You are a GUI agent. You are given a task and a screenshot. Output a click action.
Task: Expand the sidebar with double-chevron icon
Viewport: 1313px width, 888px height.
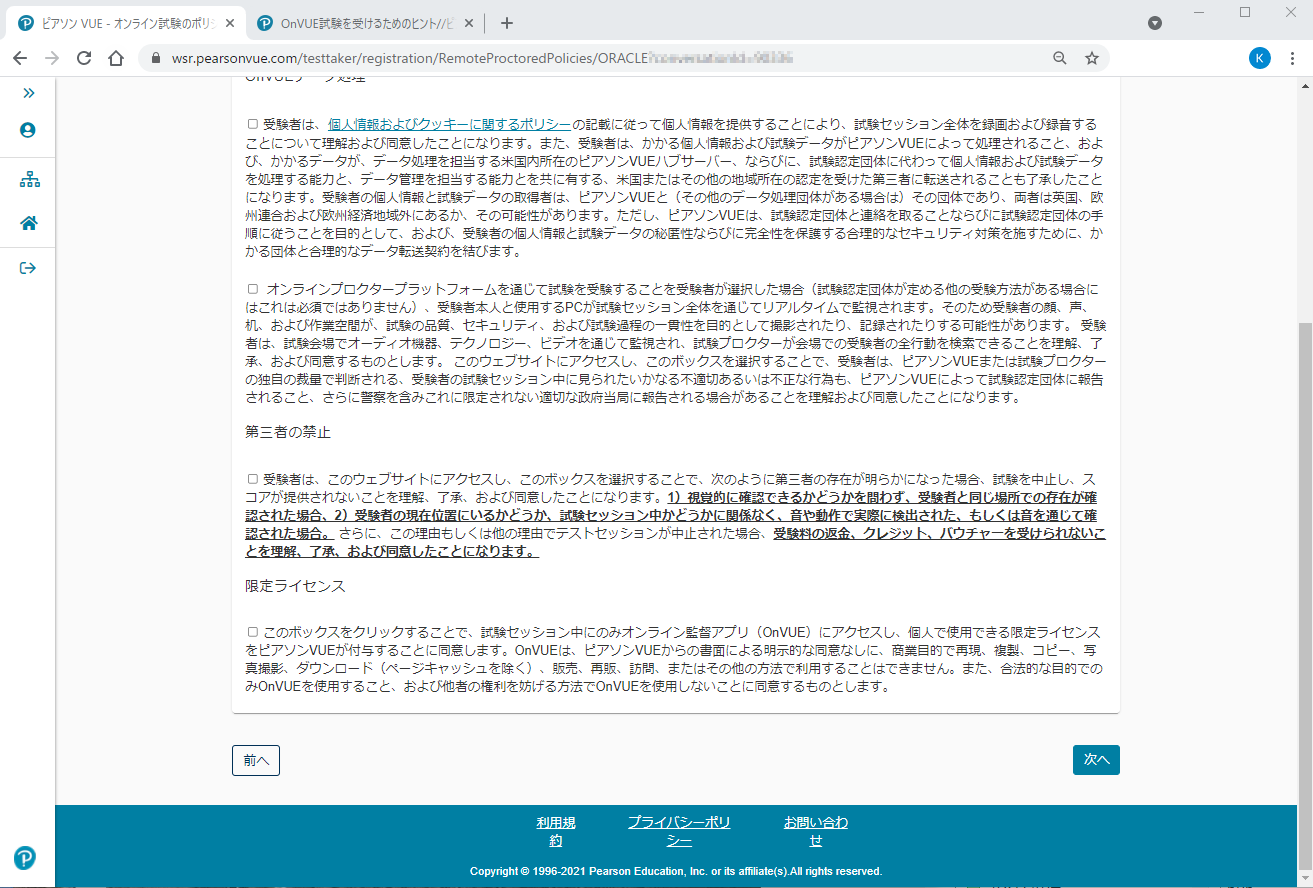point(28,93)
